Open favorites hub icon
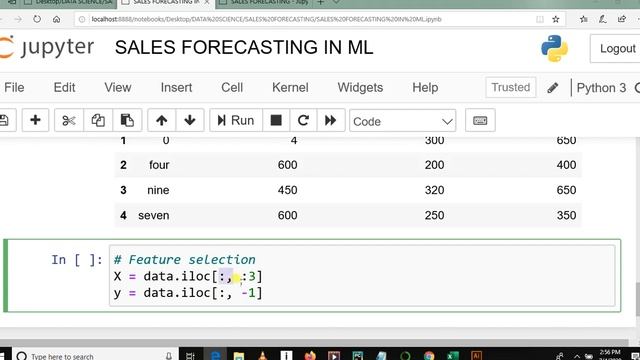 [x=584, y=19]
